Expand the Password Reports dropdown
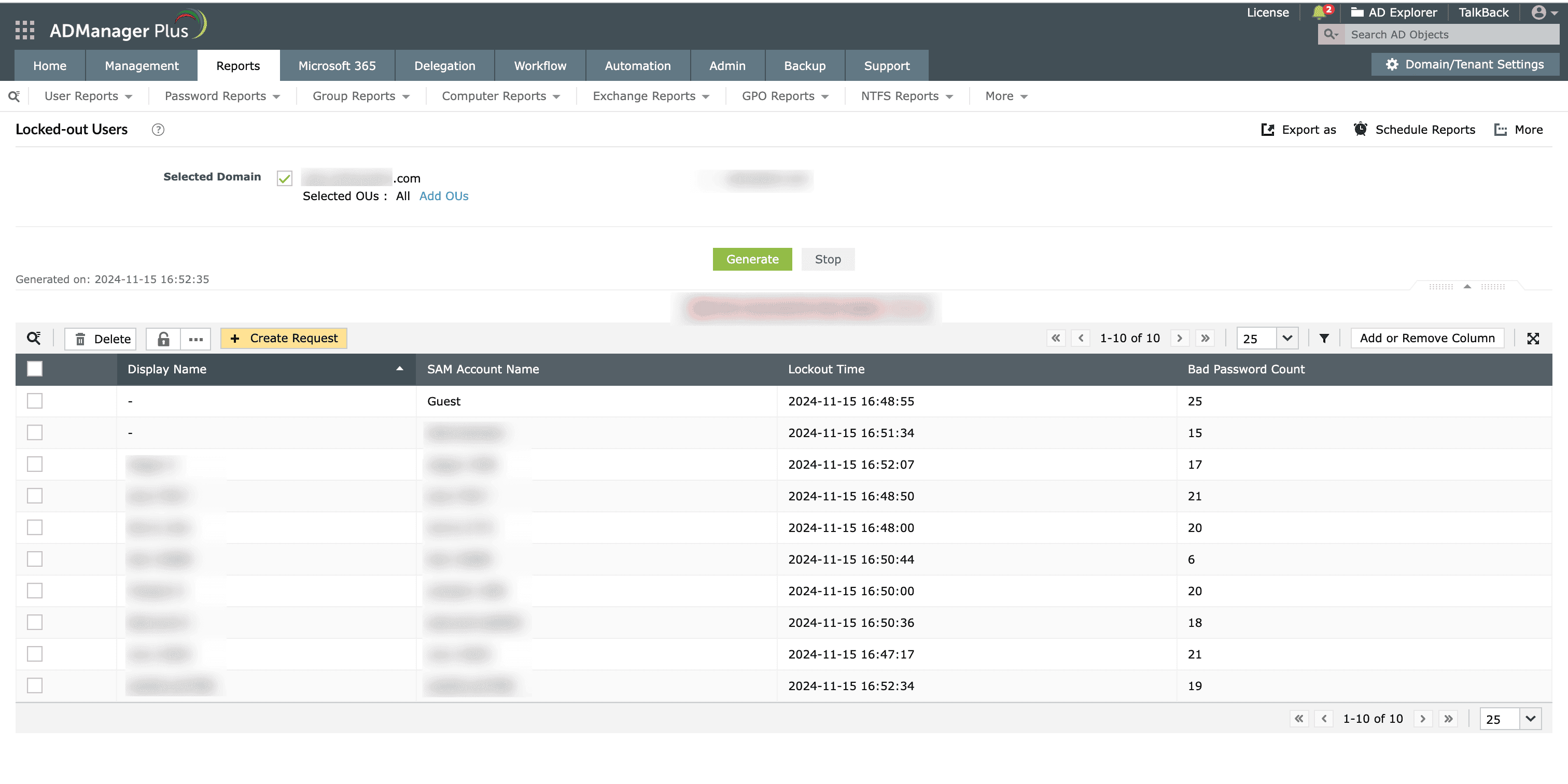The width and height of the screenshot is (1568, 784). [x=222, y=96]
